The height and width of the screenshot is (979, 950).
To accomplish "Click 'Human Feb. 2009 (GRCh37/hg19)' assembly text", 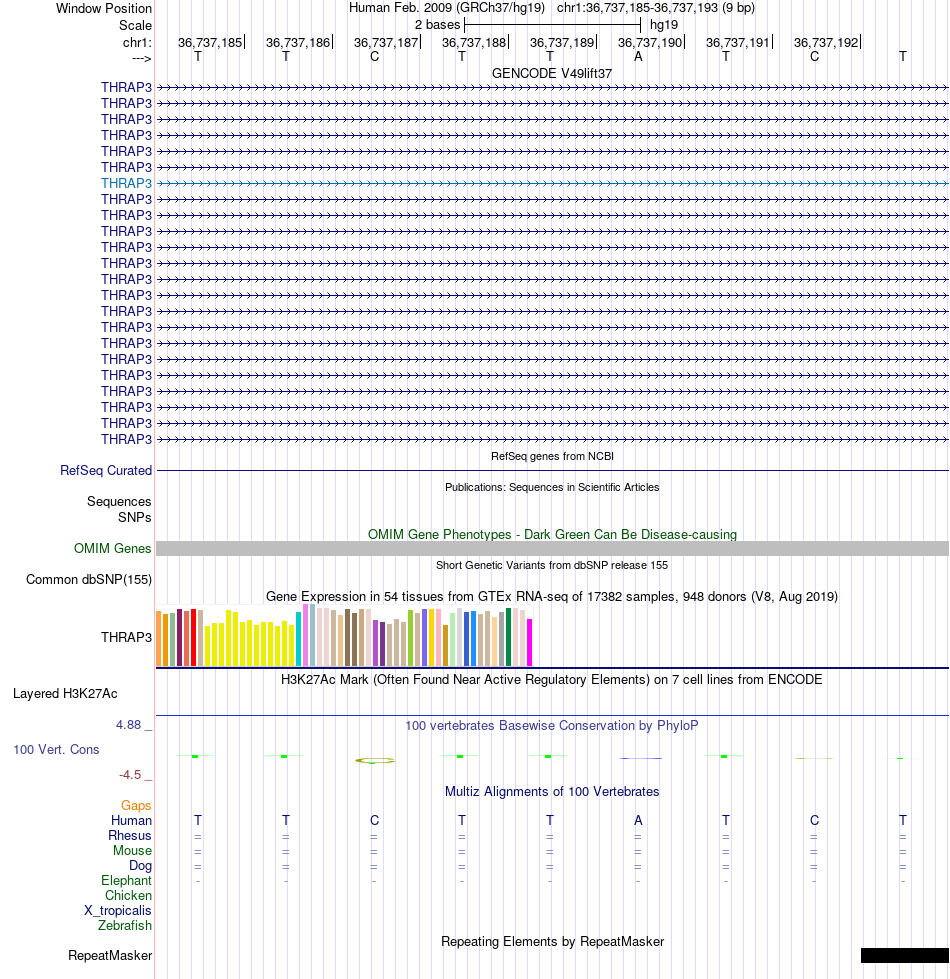I will 447,7.
